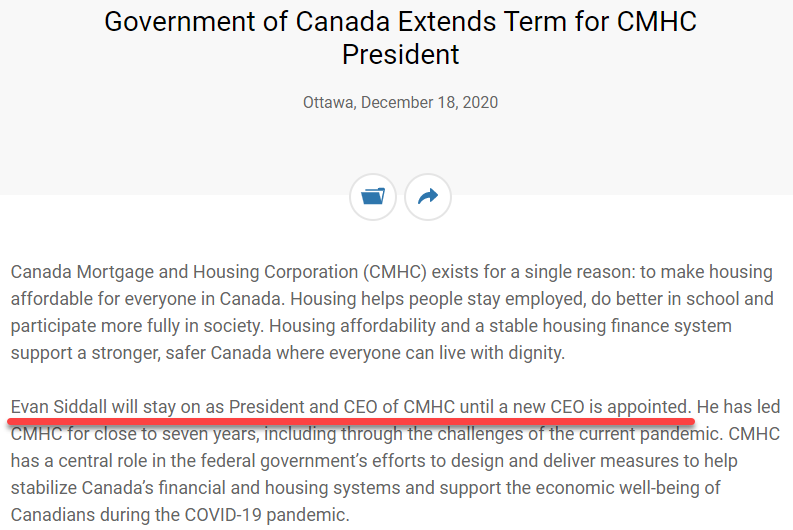Click 'exists for a single reason' text

(x=531, y=272)
